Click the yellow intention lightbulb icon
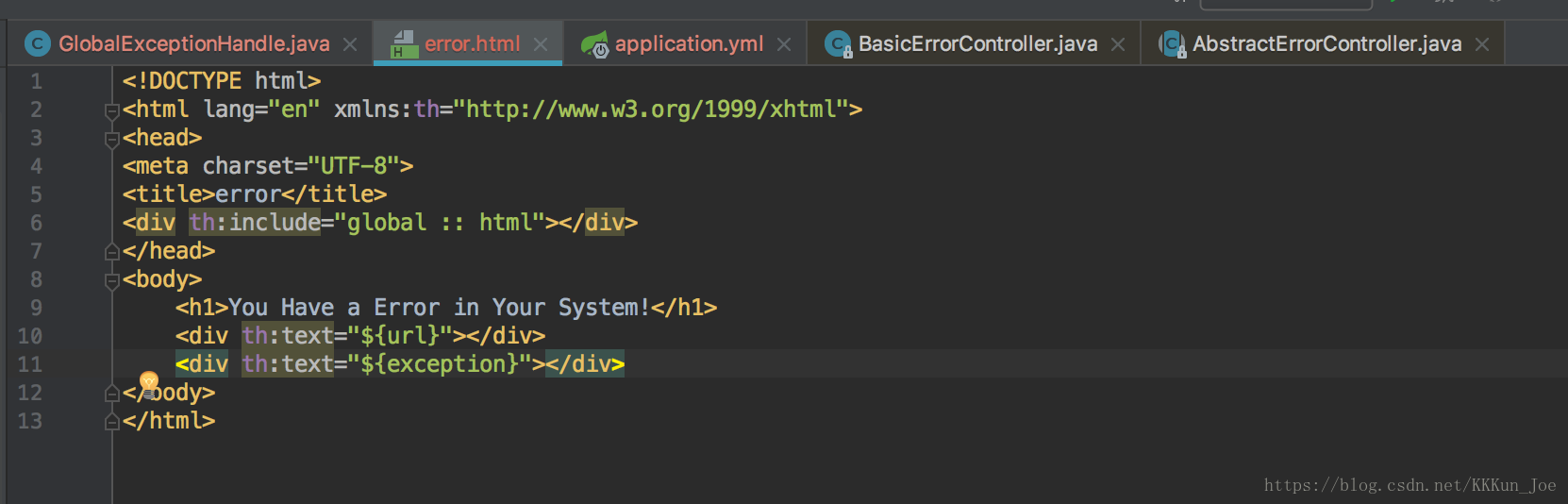The height and width of the screenshot is (504, 1568). 149,382
